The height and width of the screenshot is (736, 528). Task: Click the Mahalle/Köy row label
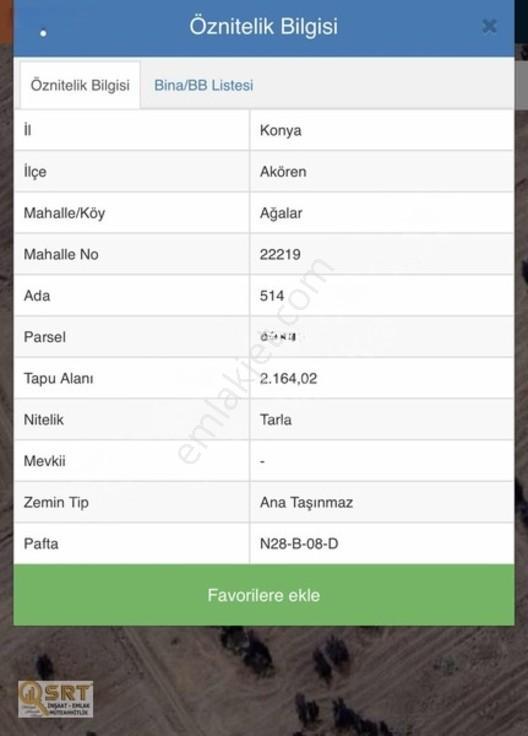64,213
